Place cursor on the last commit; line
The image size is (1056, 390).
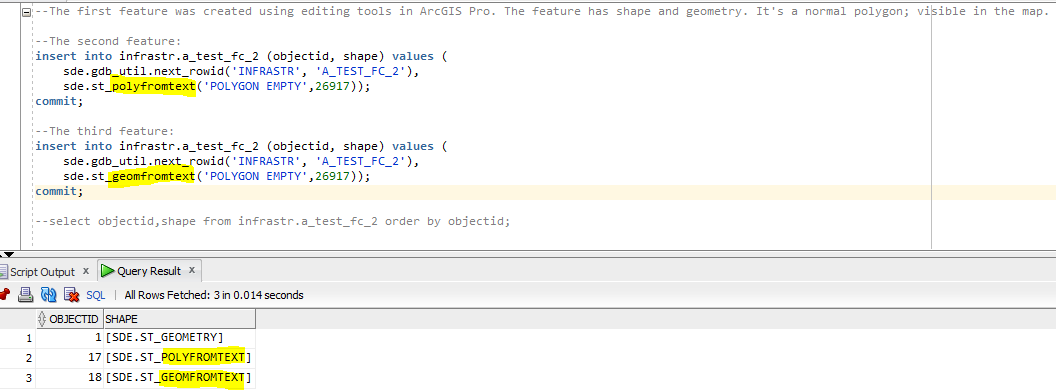coord(59,192)
